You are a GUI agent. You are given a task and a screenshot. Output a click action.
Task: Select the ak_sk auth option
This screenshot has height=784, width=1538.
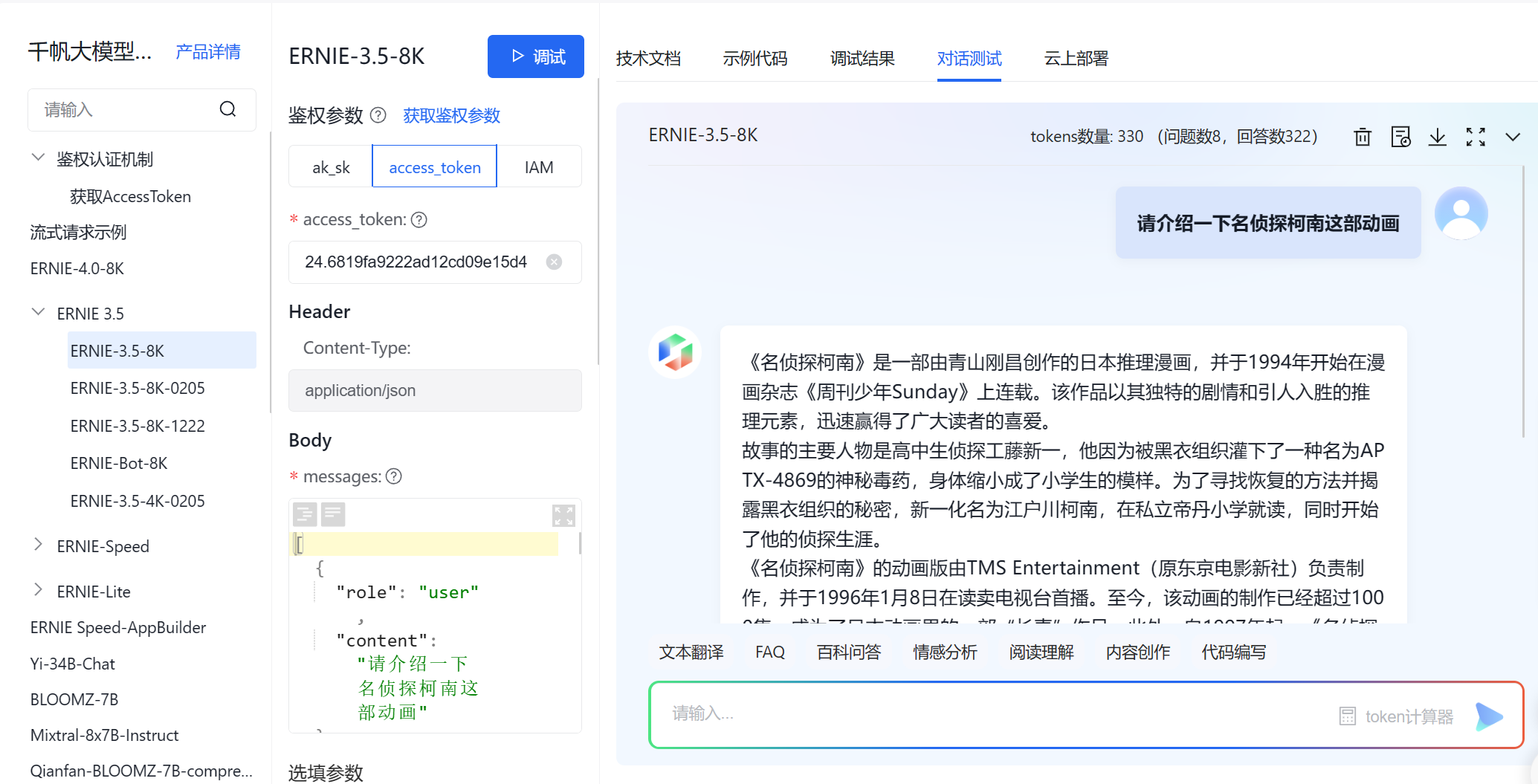[331, 166]
